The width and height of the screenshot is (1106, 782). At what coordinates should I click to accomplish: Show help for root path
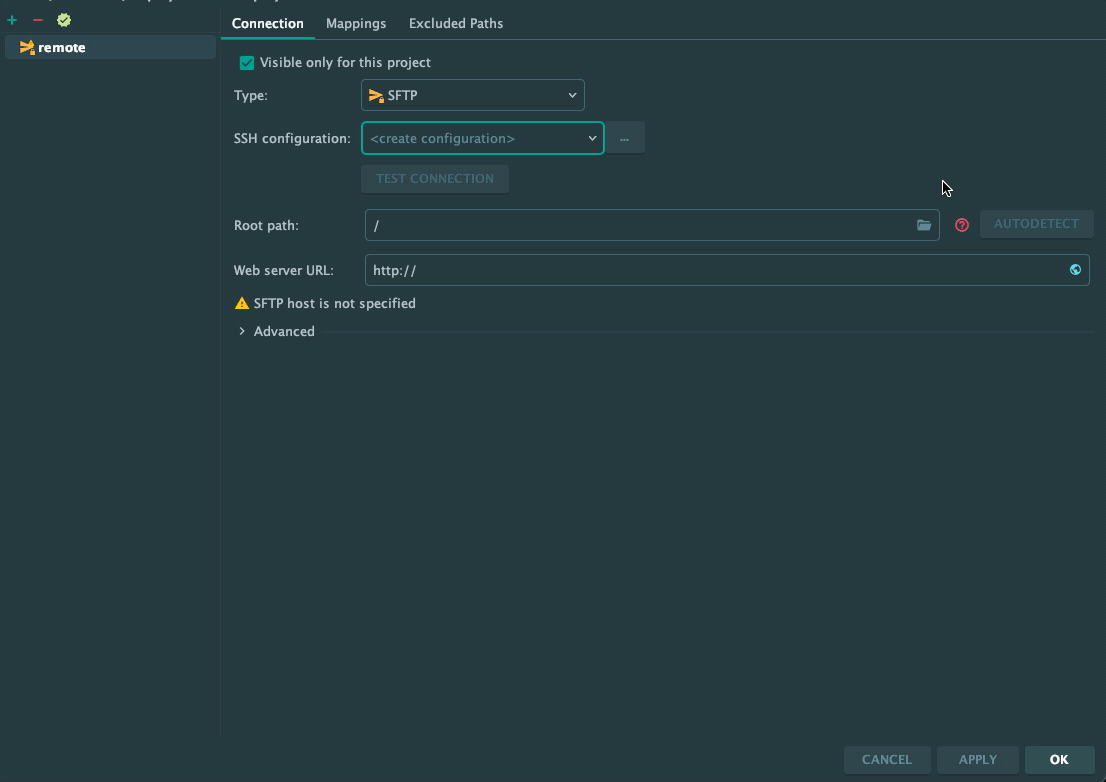tap(961, 225)
